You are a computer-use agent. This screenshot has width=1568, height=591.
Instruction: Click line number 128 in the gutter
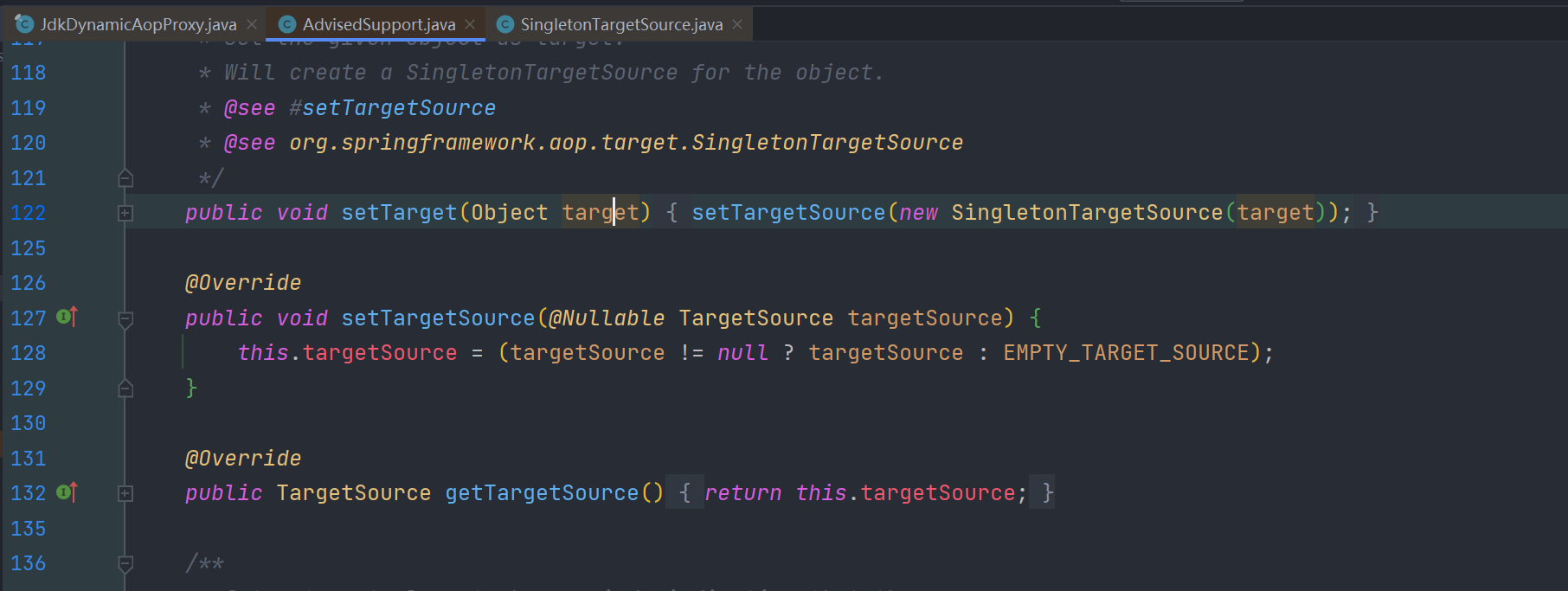[29, 353]
